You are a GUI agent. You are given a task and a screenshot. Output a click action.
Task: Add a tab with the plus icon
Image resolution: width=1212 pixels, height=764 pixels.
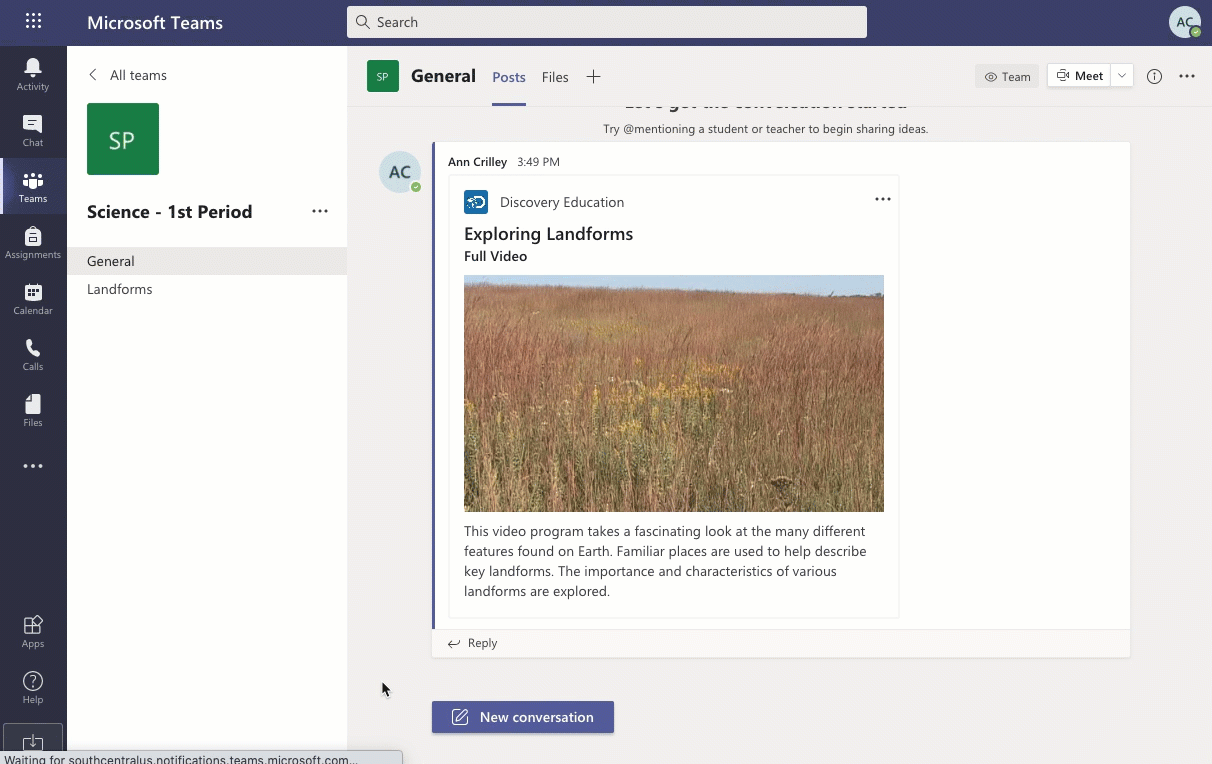tap(593, 77)
